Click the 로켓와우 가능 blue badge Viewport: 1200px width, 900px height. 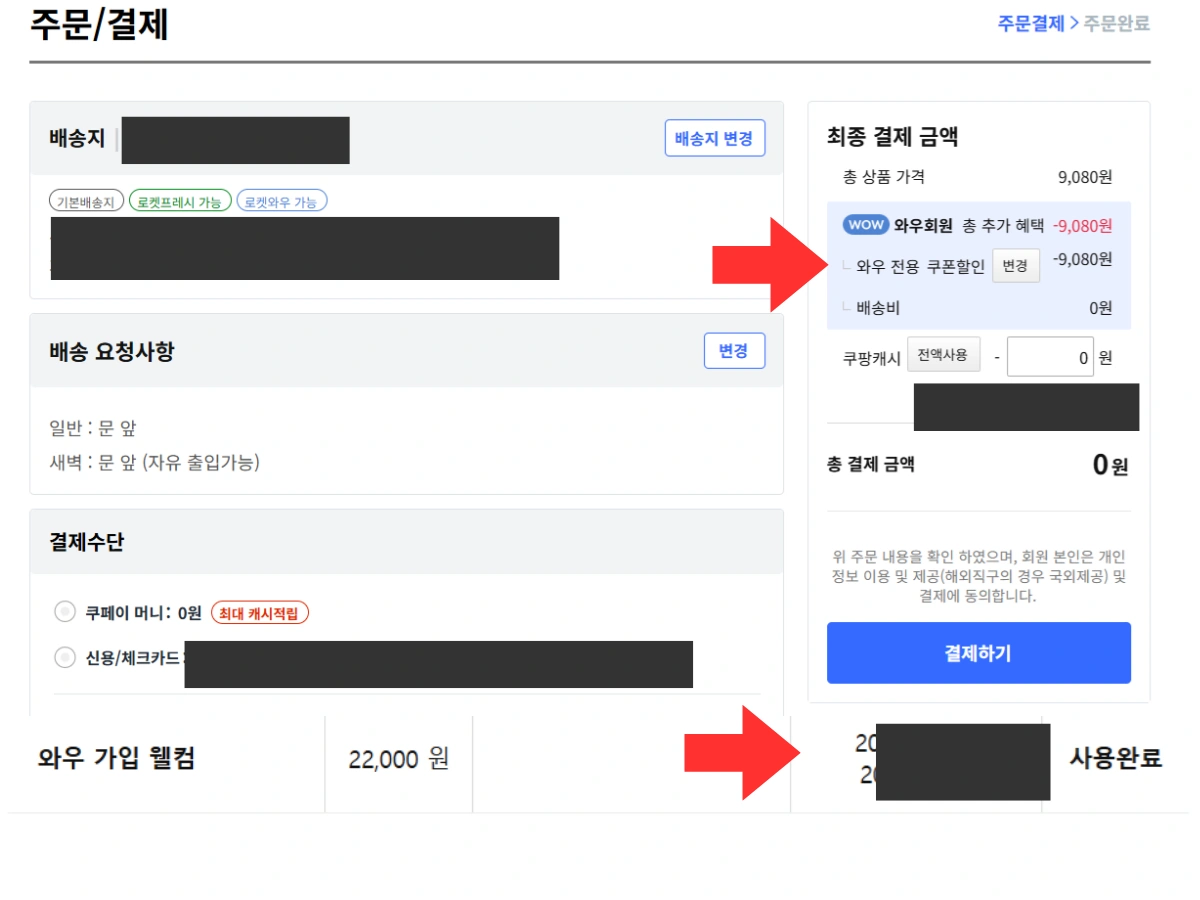pyautogui.click(x=282, y=202)
